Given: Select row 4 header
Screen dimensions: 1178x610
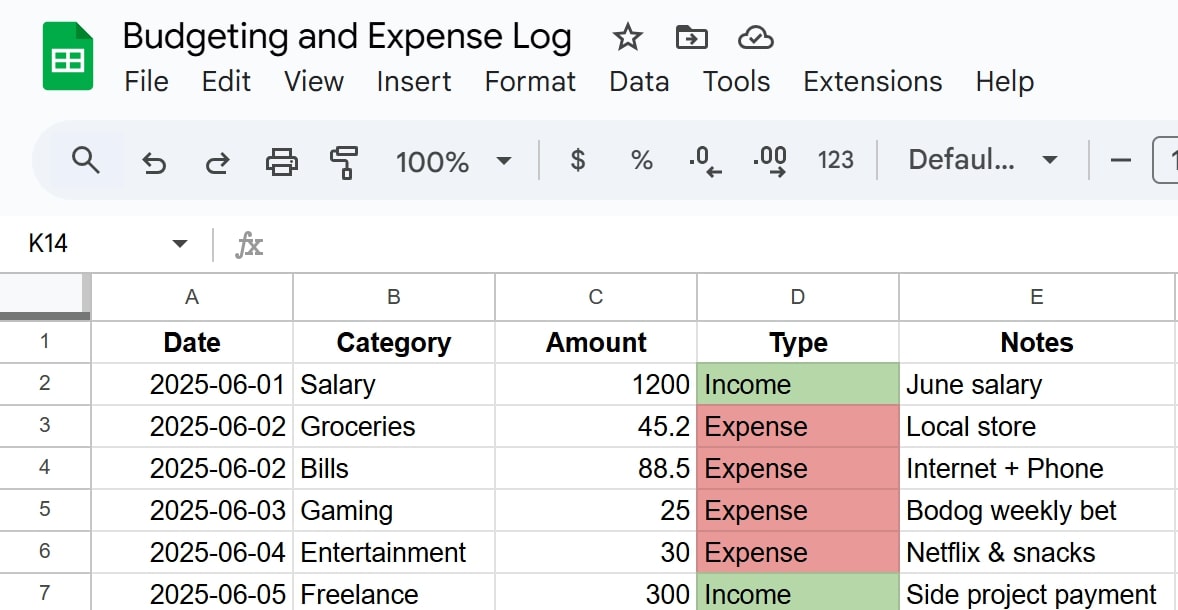Looking at the screenshot, I should coord(45,468).
